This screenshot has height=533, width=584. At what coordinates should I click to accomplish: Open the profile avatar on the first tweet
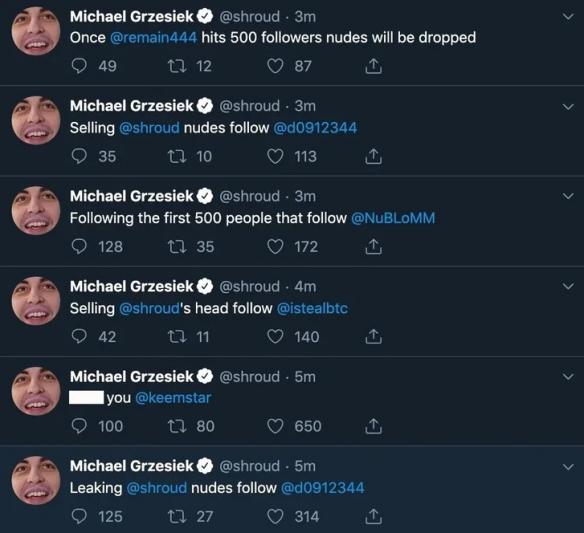click(x=36, y=31)
